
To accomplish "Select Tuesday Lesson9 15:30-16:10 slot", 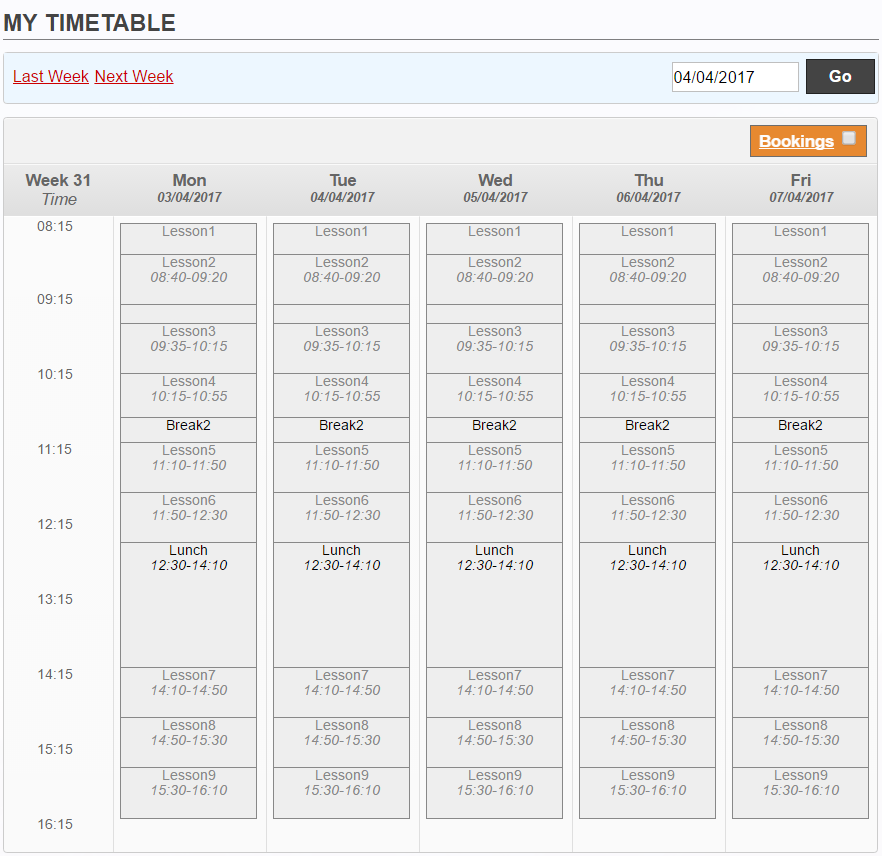I will pyautogui.click(x=341, y=793).
